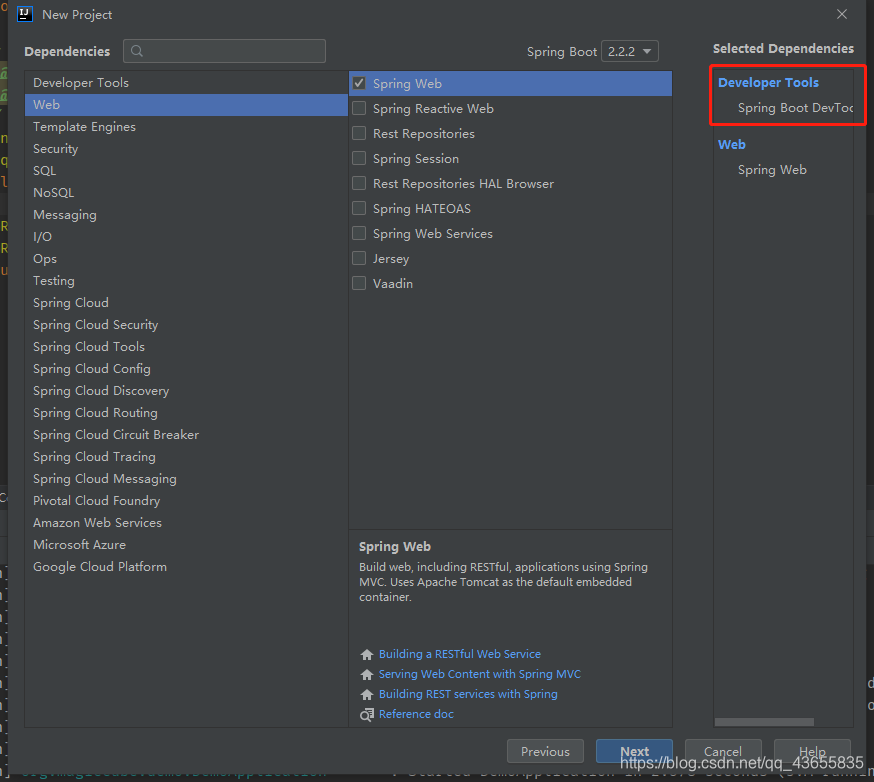
Task: Click Selected Dependencies horizontal scrollbar
Action: [x=764, y=722]
